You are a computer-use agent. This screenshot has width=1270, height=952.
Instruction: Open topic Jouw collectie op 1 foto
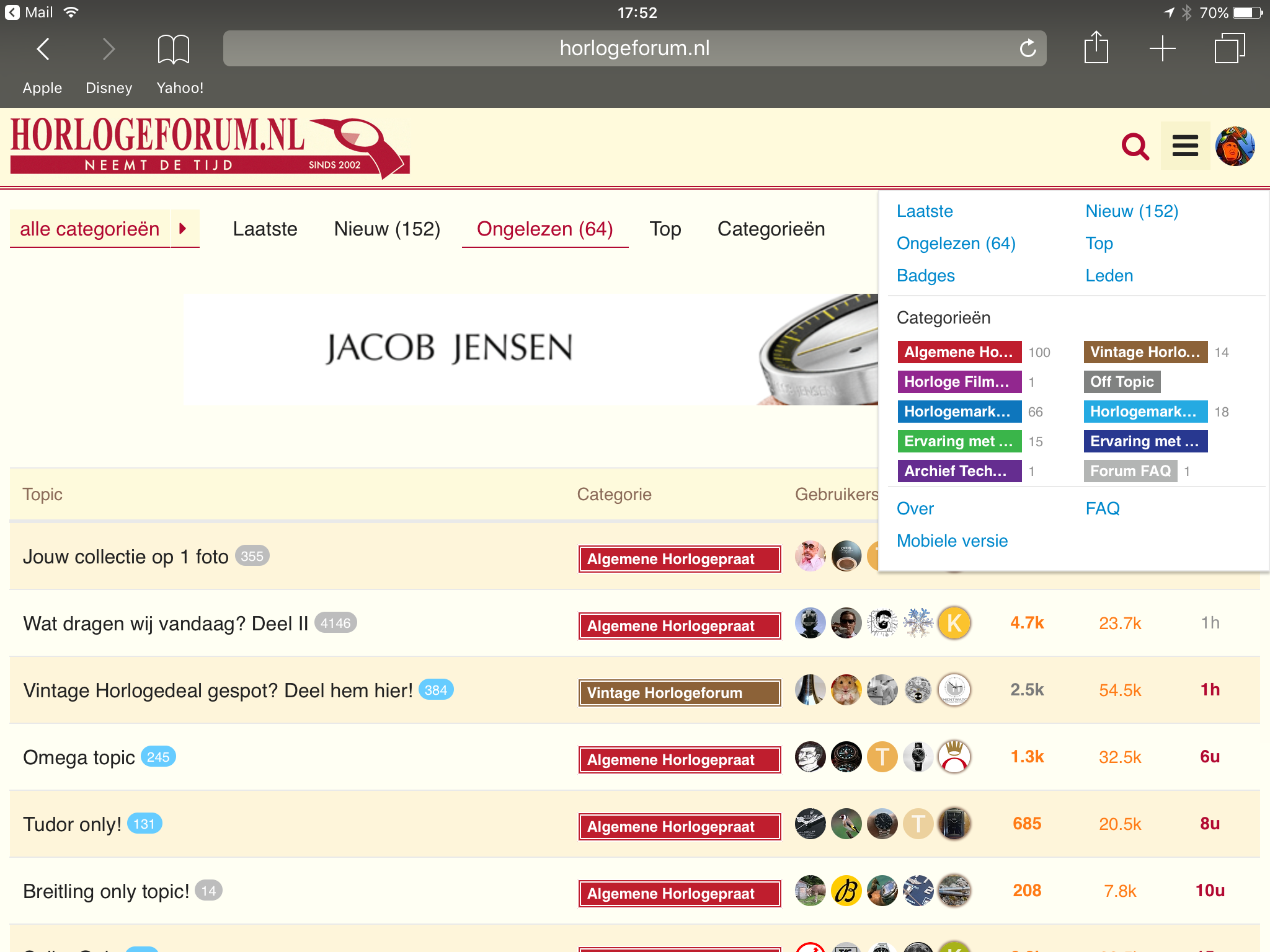pyautogui.click(x=126, y=557)
